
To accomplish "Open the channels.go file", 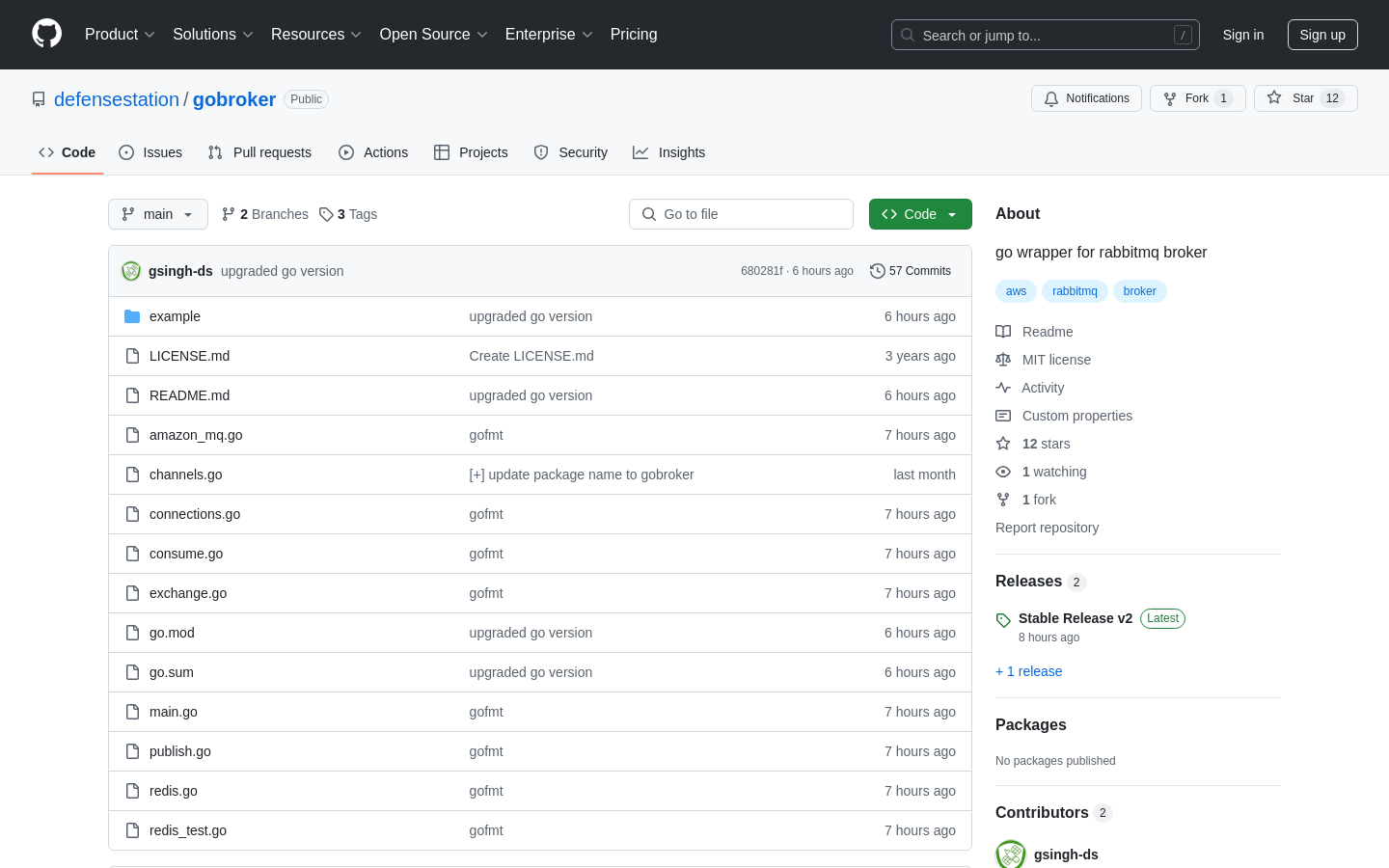I will [x=186, y=475].
